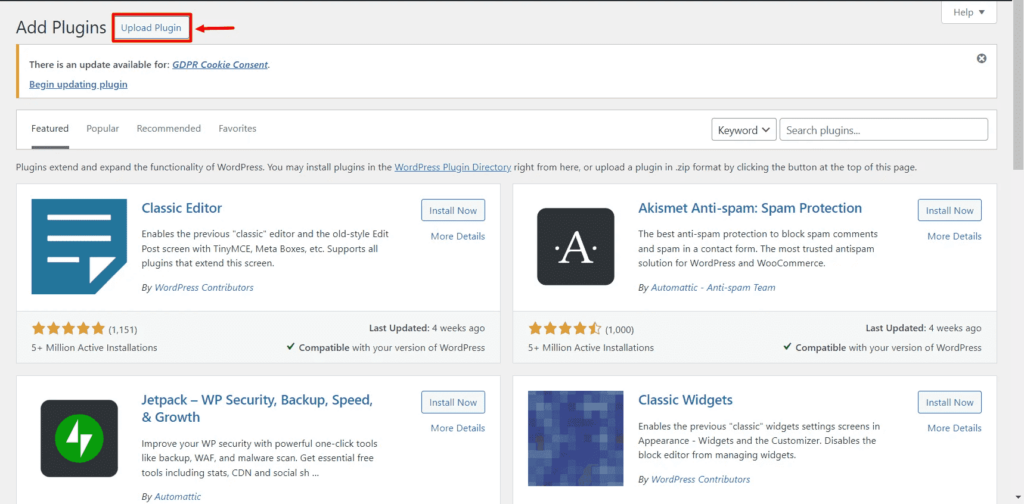Open Automattic author link under Jetpack
Viewport: 1024px width, 504px height.
(x=178, y=497)
